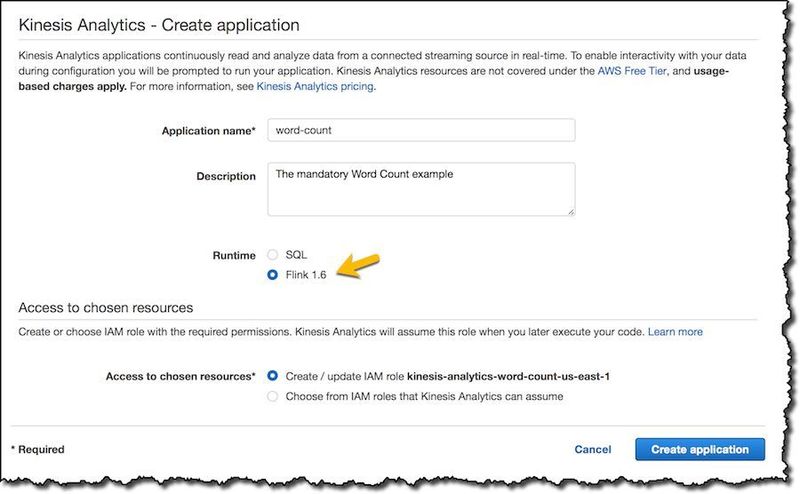The width and height of the screenshot is (800, 494).
Task: Click the Cancel link
Action: pyautogui.click(x=593, y=450)
